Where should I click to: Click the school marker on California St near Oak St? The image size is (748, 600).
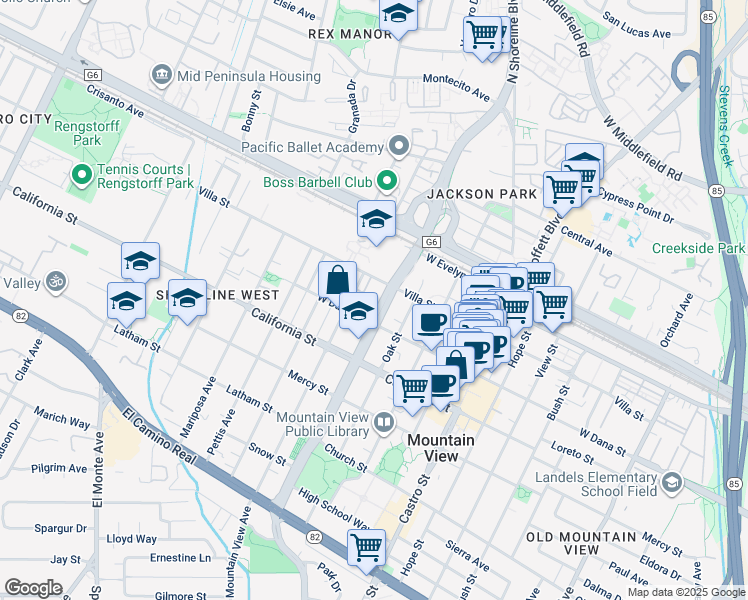pyautogui.click(x=357, y=311)
